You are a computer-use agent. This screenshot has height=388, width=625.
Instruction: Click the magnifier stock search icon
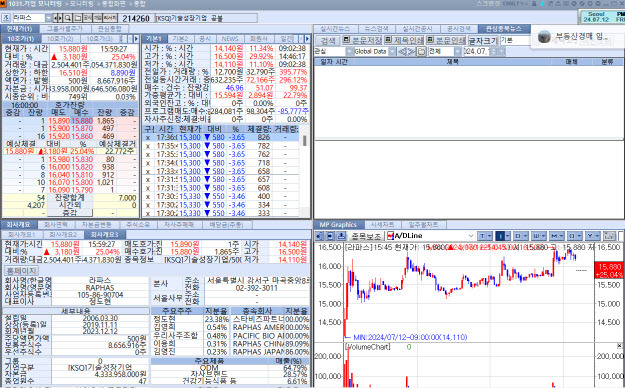click(68, 18)
